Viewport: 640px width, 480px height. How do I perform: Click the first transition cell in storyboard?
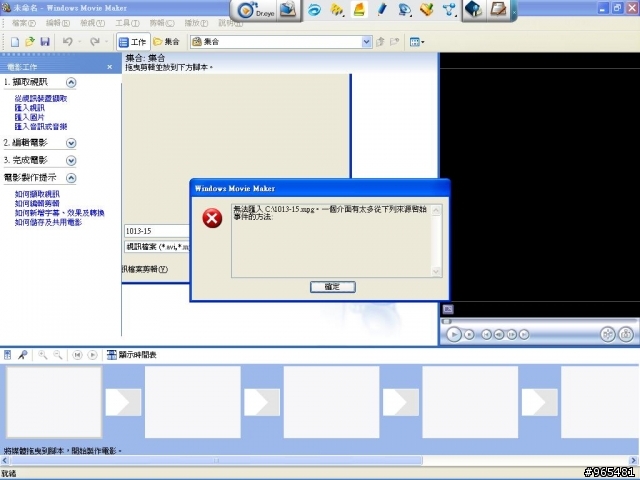[123, 402]
